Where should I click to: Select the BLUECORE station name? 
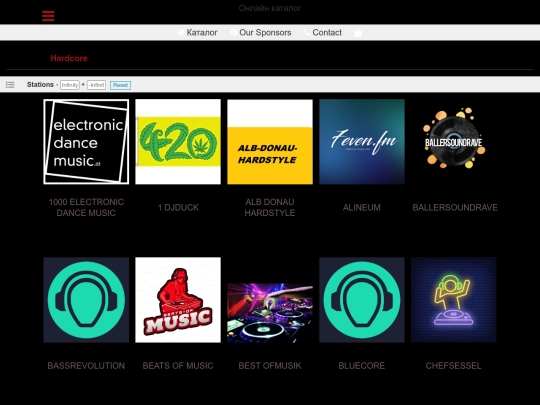(x=362, y=365)
